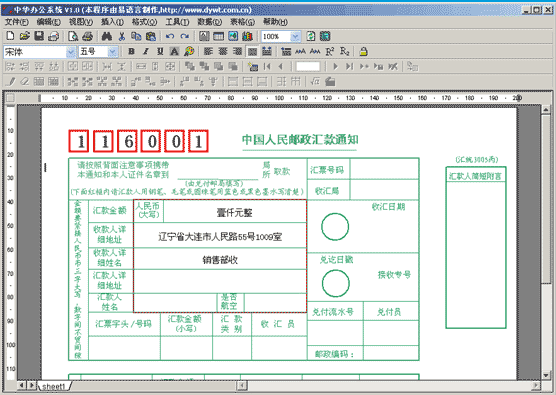Viewport: 556px width, 395px height.
Task: Toggle bold formatting
Action: point(132,51)
